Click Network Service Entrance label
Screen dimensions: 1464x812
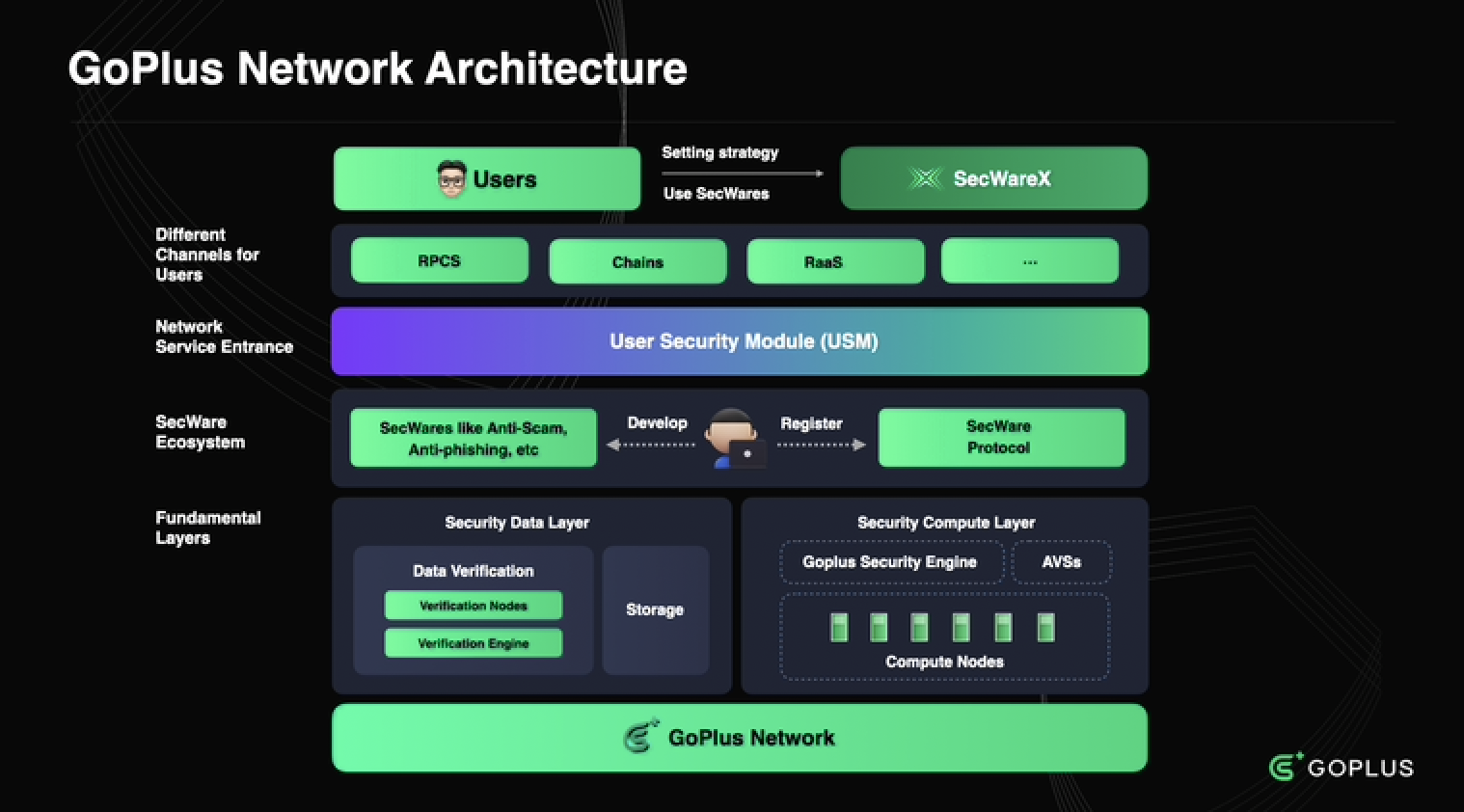click(x=225, y=337)
